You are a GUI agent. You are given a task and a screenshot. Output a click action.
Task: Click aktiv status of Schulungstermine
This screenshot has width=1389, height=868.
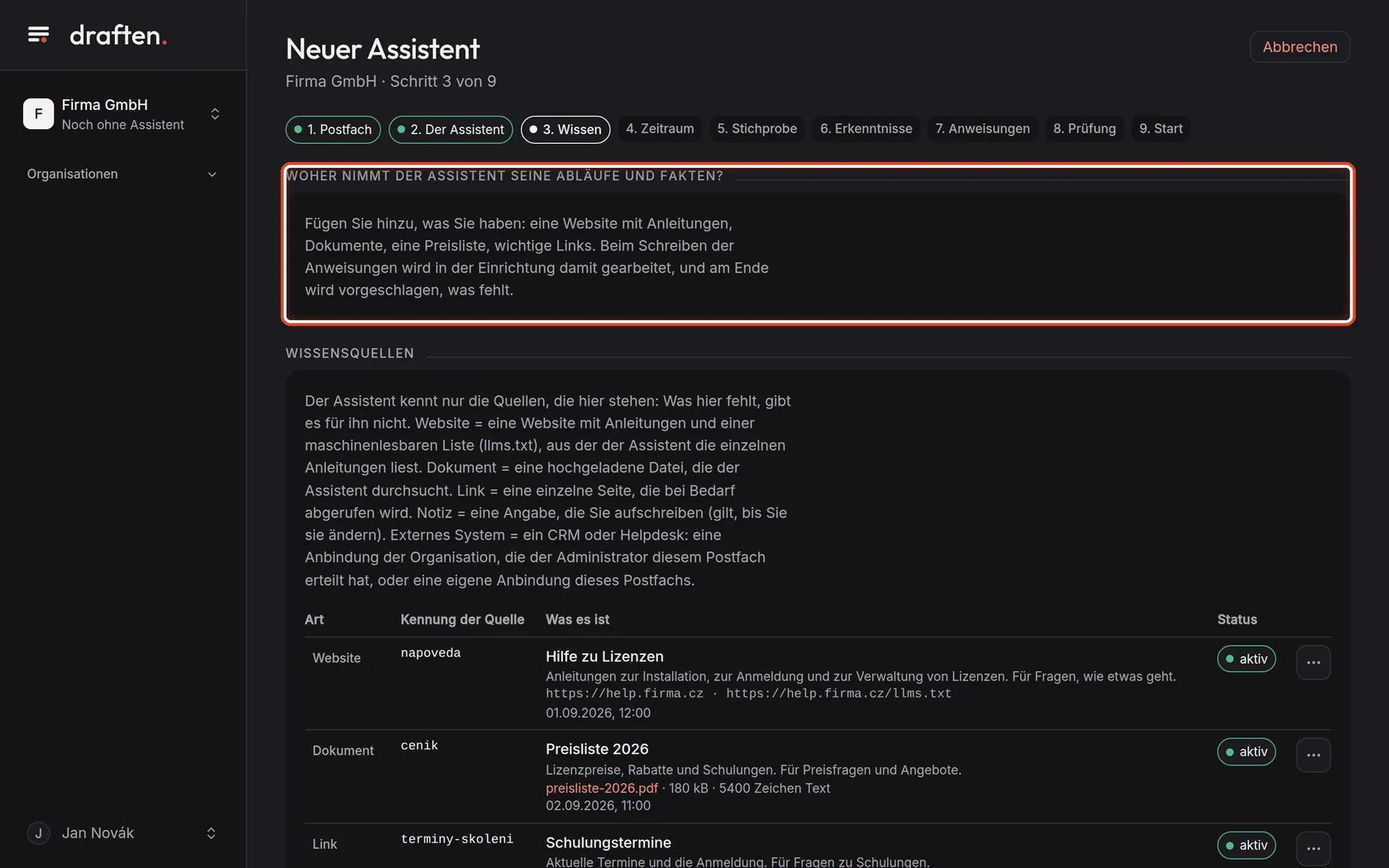pyautogui.click(x=1247, y=845)
